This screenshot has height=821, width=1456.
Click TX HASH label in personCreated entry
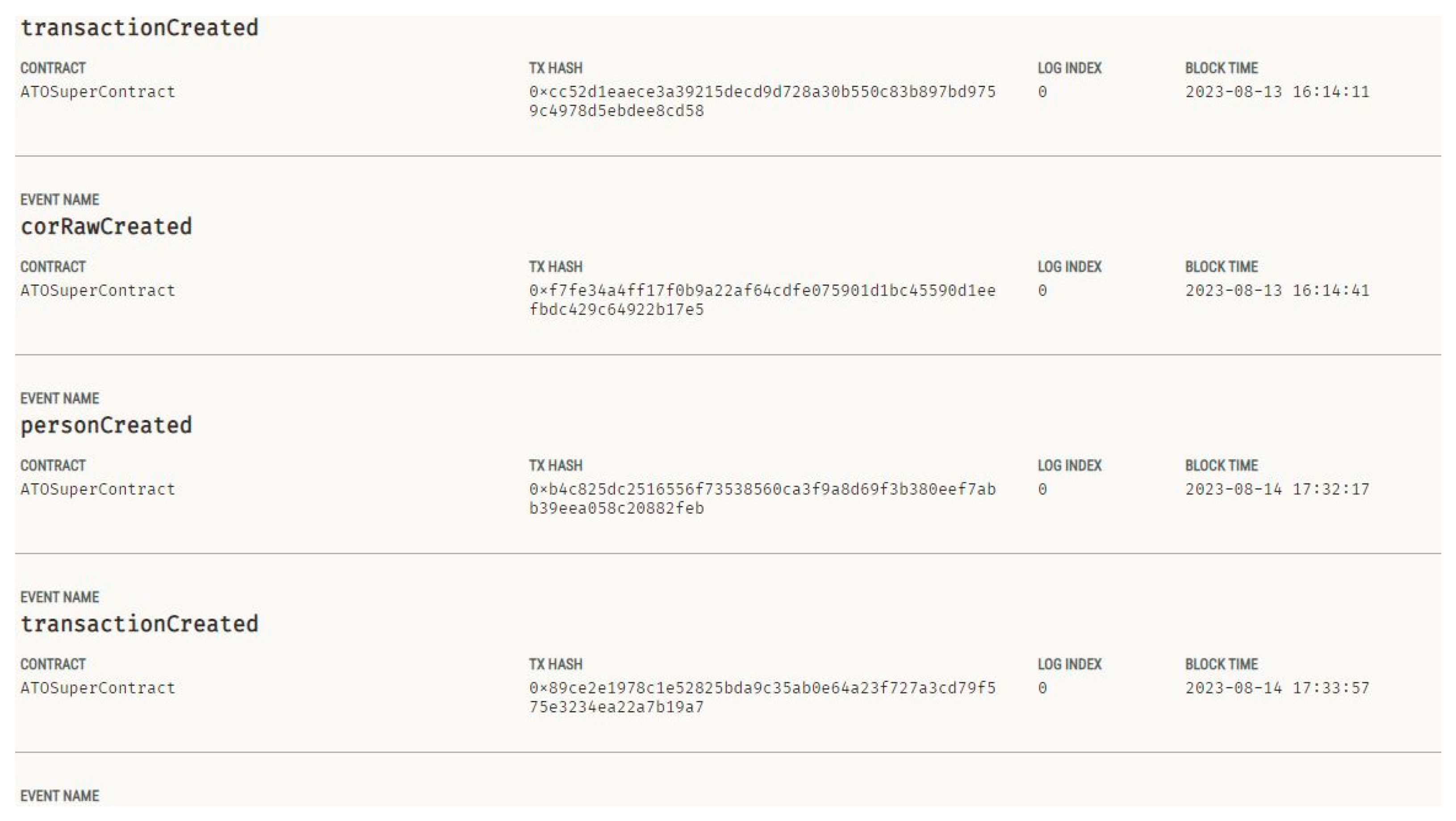click(x=555, y=465)
